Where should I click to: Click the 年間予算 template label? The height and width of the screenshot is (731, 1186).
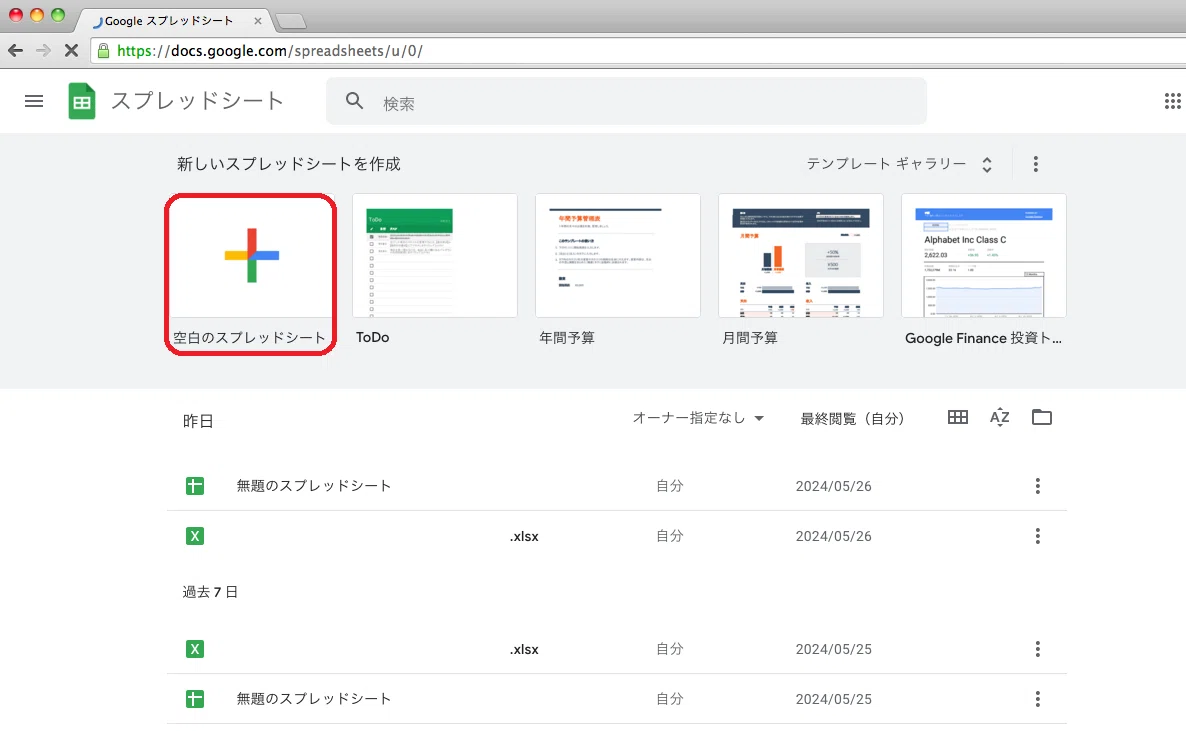click(567, 338)
